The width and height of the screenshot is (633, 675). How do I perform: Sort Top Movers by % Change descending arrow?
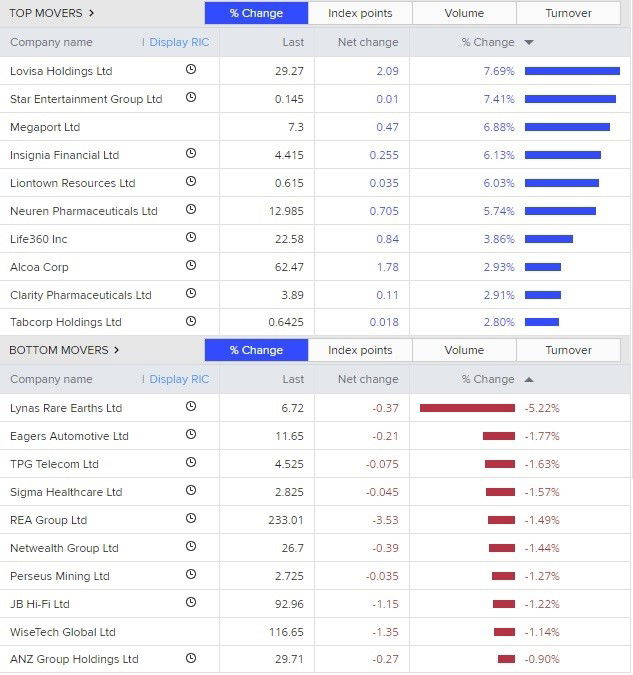(529, 42)
